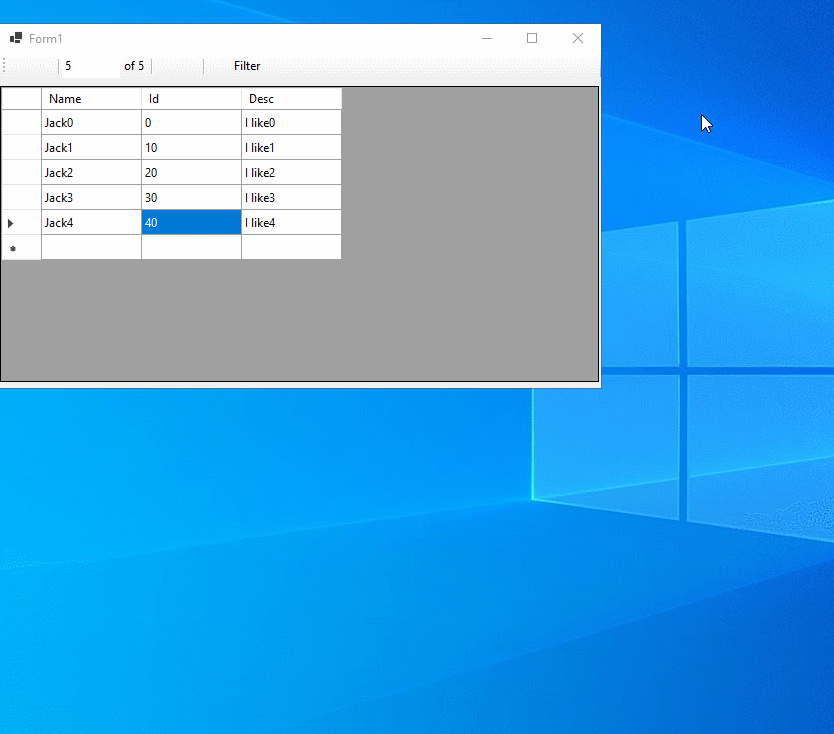Screen dimensions: 834x734
Task: Click the new-row asterisk row header
Action: 21,247
